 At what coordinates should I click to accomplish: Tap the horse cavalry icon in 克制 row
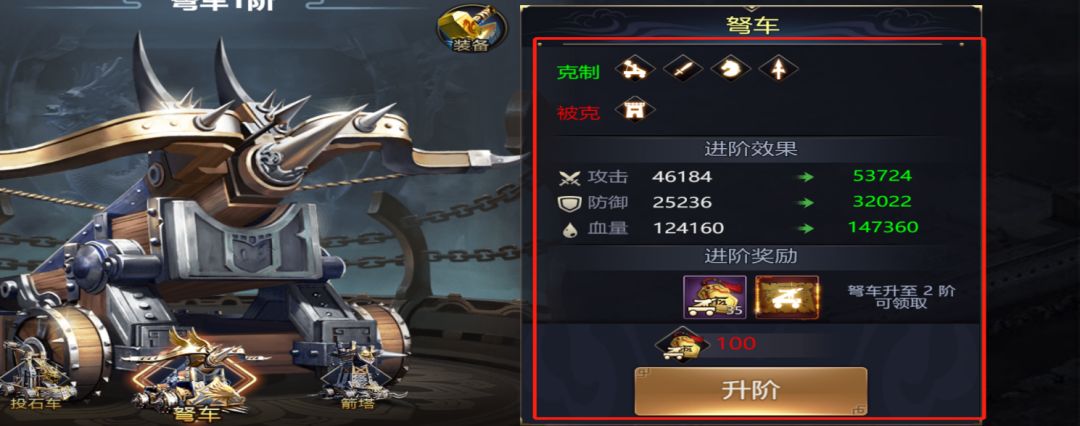pyautogui.click(x=730, y=69)
